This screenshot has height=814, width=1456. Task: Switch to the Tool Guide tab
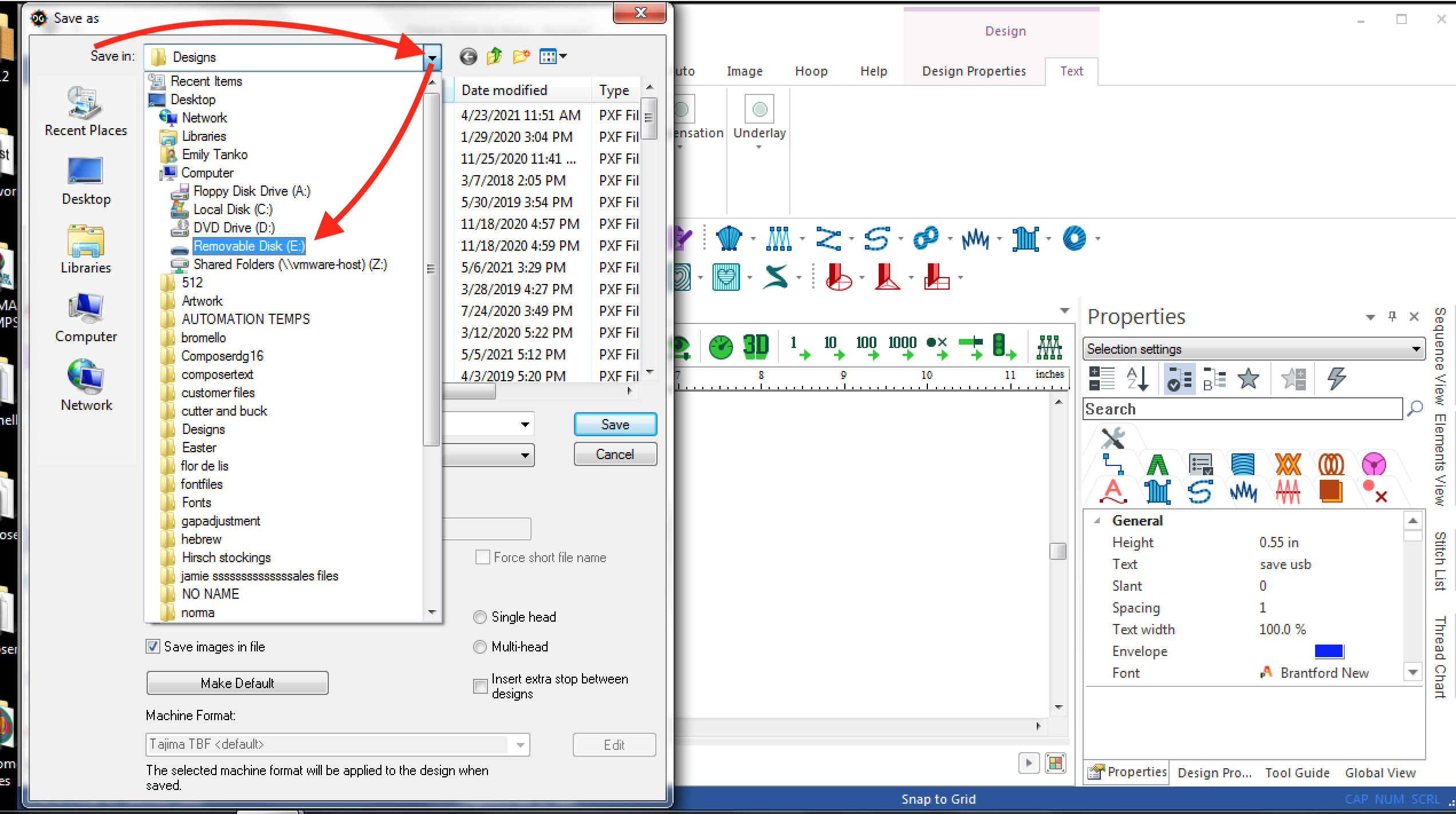[1297, 773]
